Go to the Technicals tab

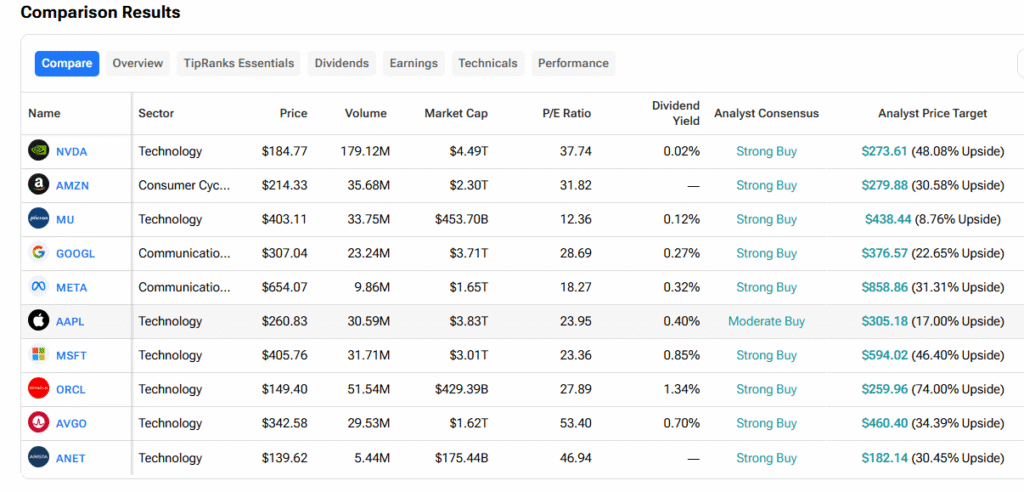point(488,63)
